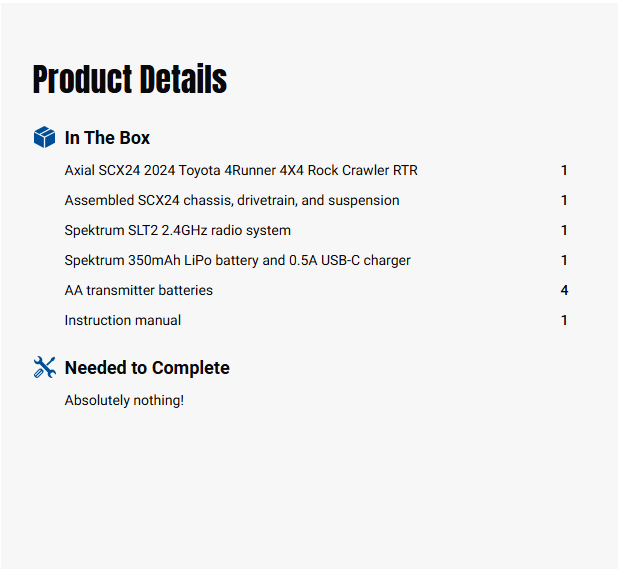This screenshot has height=569, width=618.
Task: Select the AA transmitter batteries line
Action: pyautogui.click(x=139, y=291)
